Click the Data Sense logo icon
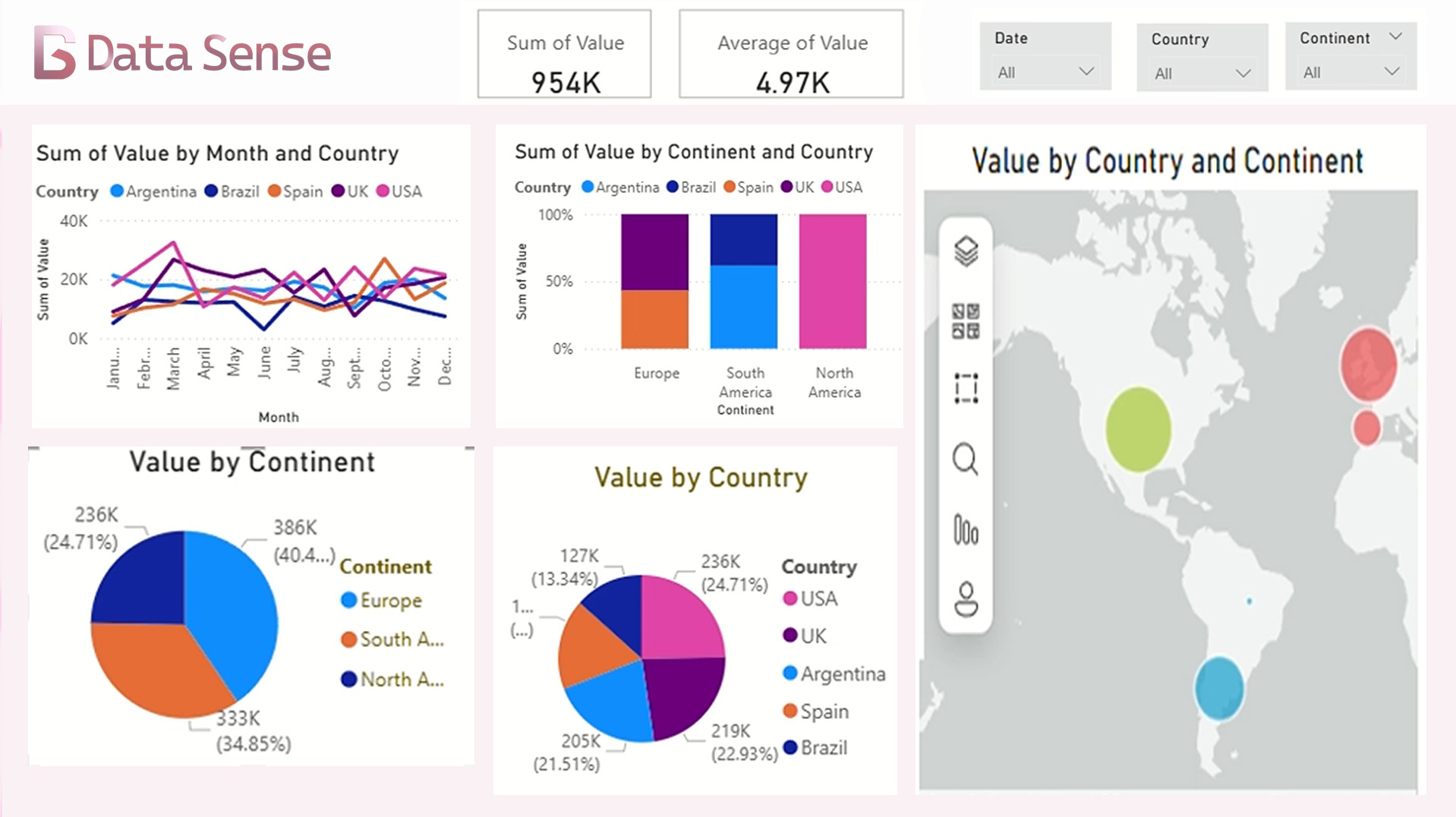The image size is (1456, 817). pos(55,53)
